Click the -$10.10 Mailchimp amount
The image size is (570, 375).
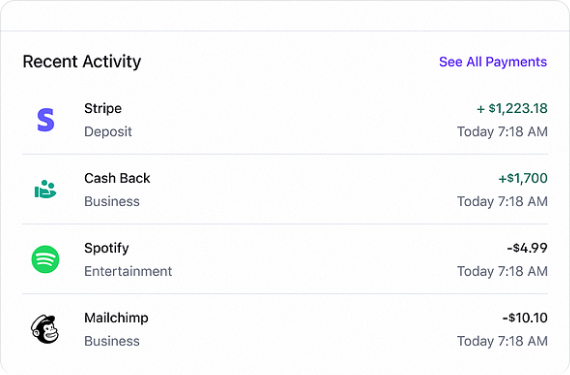point(525,318)
